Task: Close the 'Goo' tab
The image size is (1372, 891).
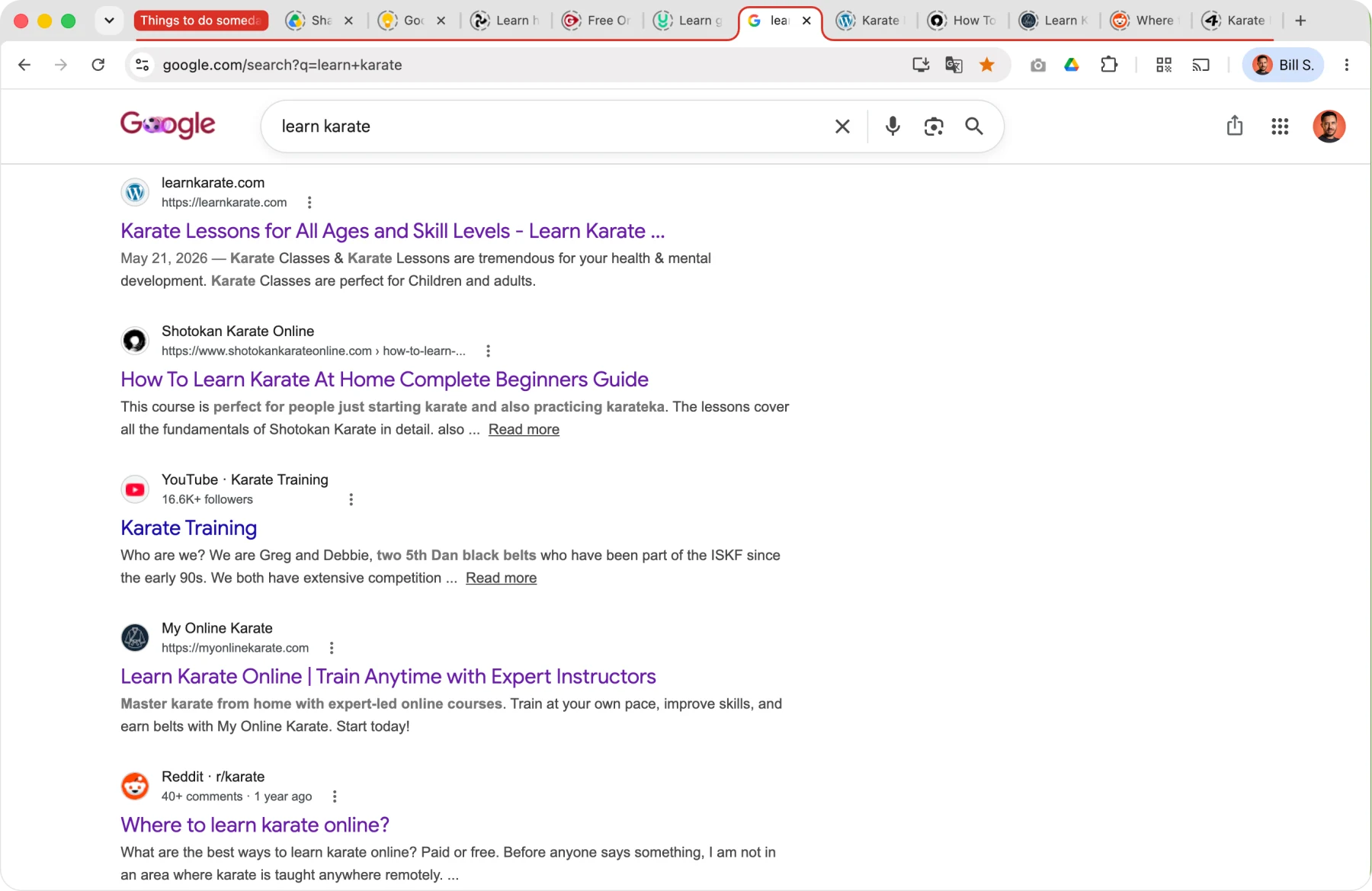Action: 441,21
